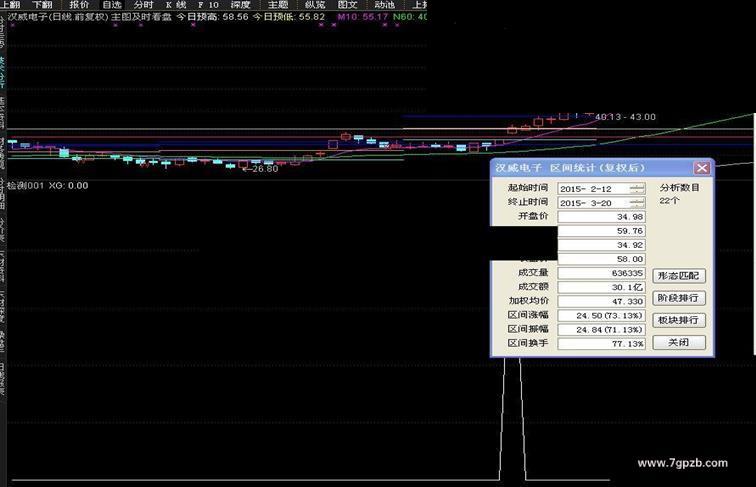Click the 加权均价 value 47.330
Image resolution: width=756 pixels, height=487 pixels.
click(x=601, y=301)
